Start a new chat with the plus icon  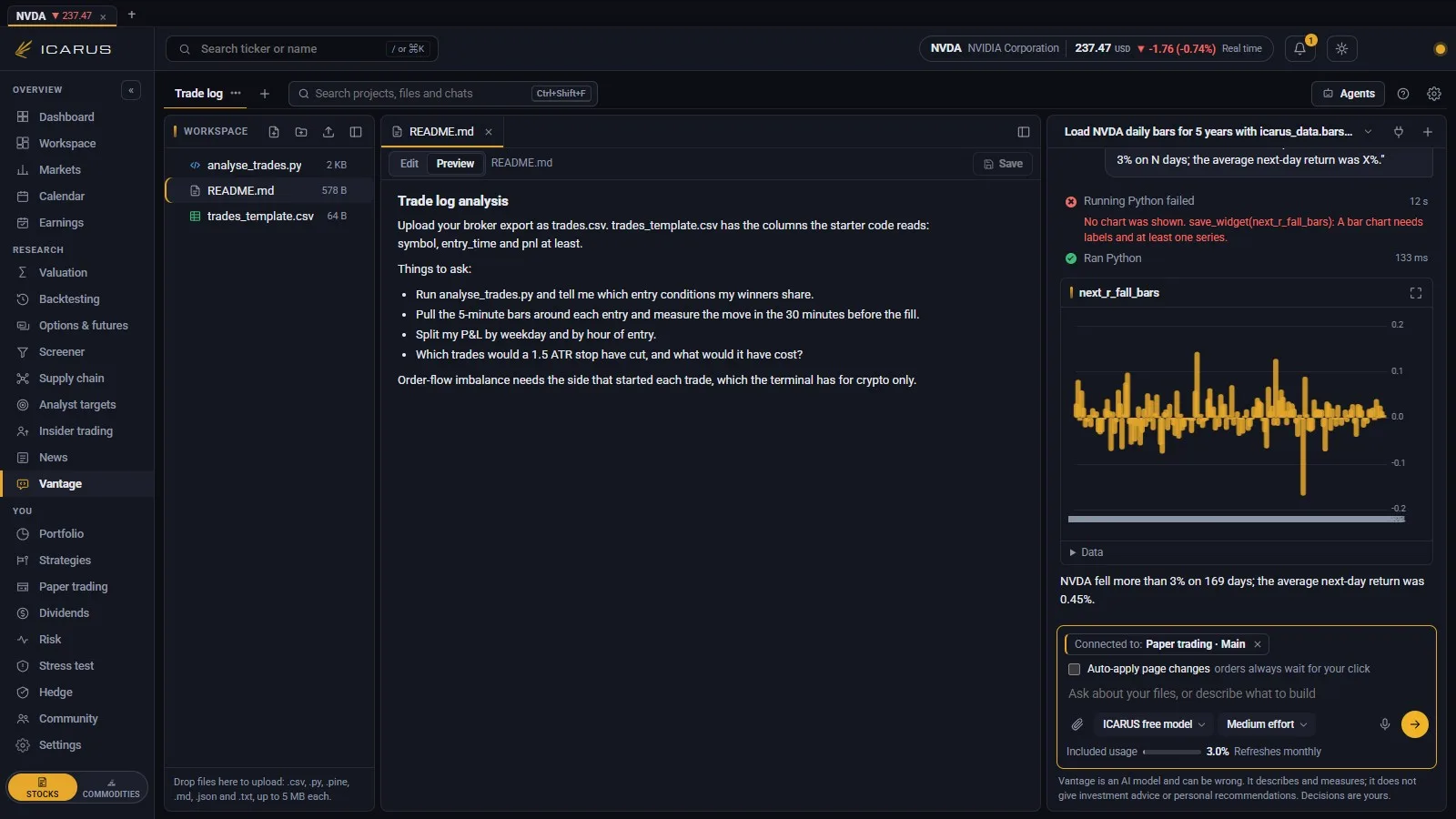point(1428,132)
